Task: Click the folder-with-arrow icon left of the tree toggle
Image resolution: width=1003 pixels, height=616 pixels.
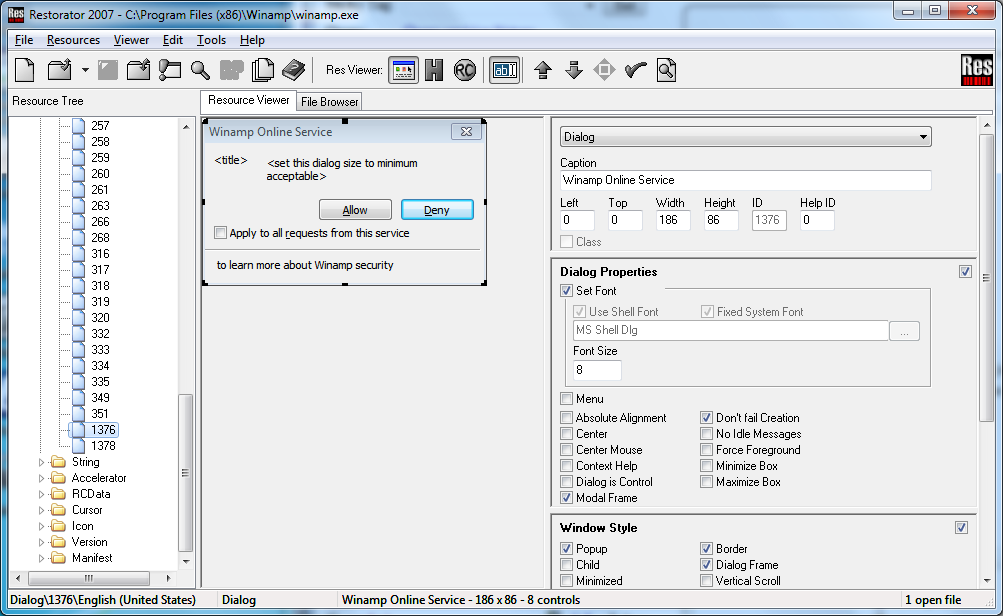Action: 138,70
